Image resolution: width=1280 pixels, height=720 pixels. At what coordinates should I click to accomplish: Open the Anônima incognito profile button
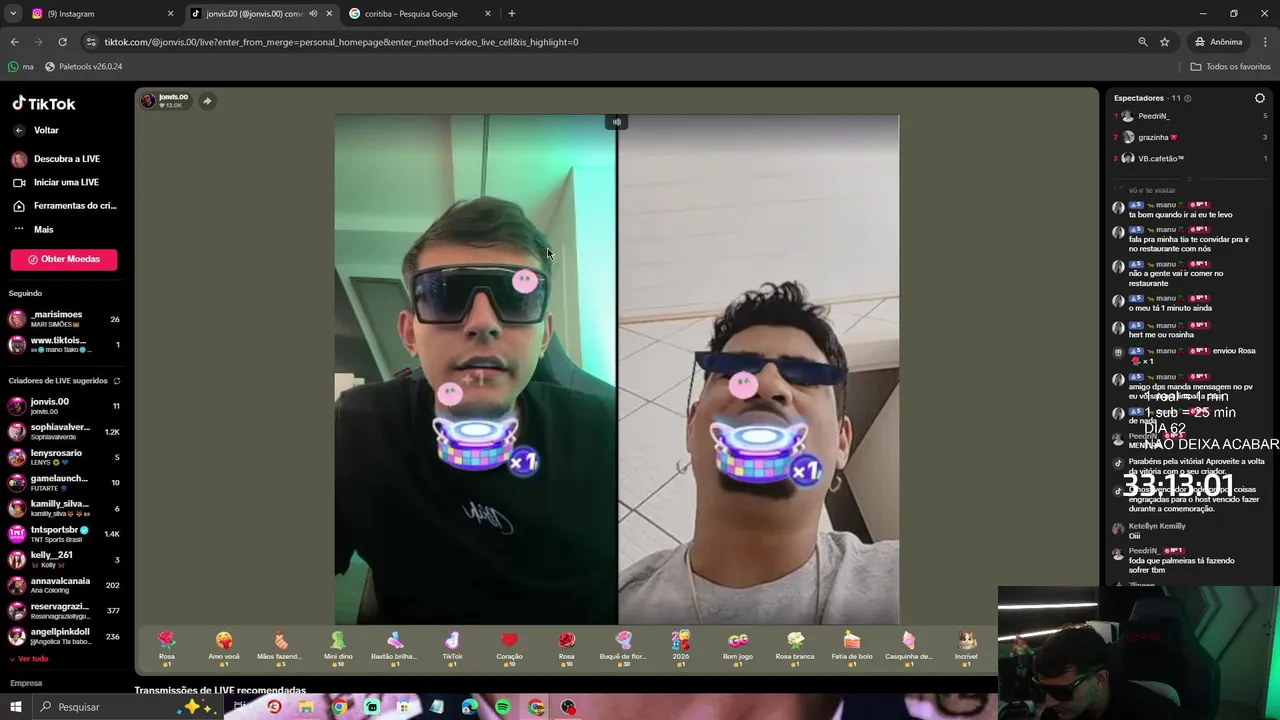pos(1219,42)
